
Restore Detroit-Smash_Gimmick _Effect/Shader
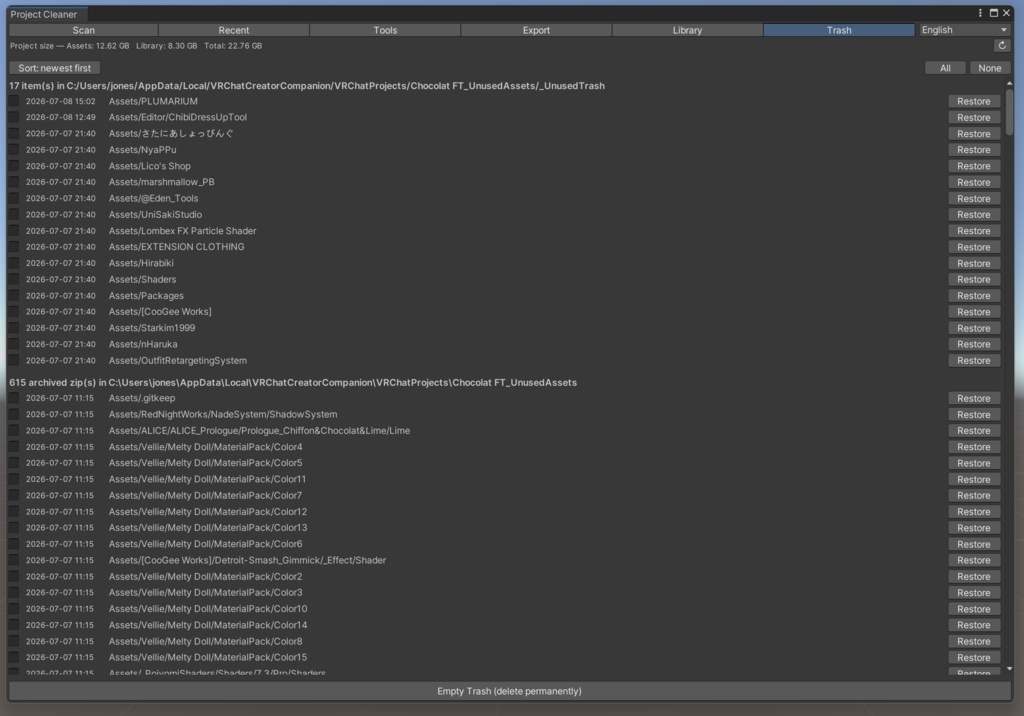pos(974,561)
